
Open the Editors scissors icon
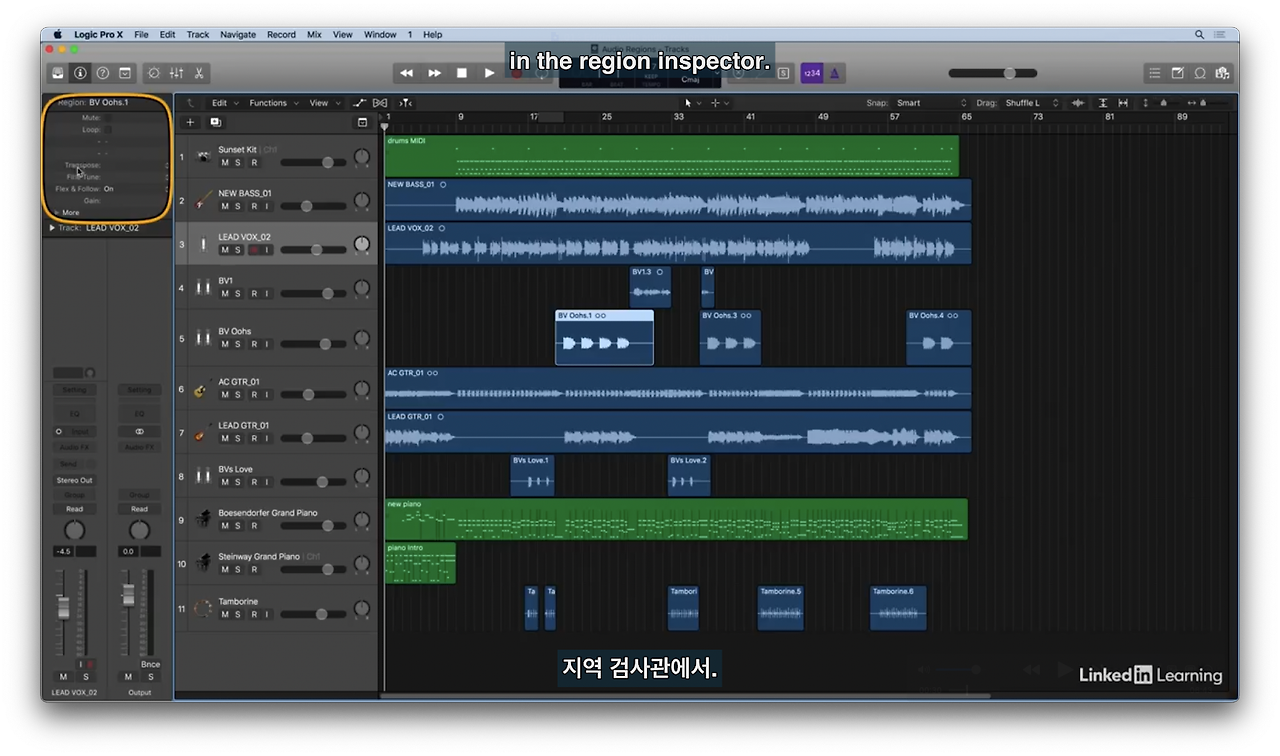(199, 73)
